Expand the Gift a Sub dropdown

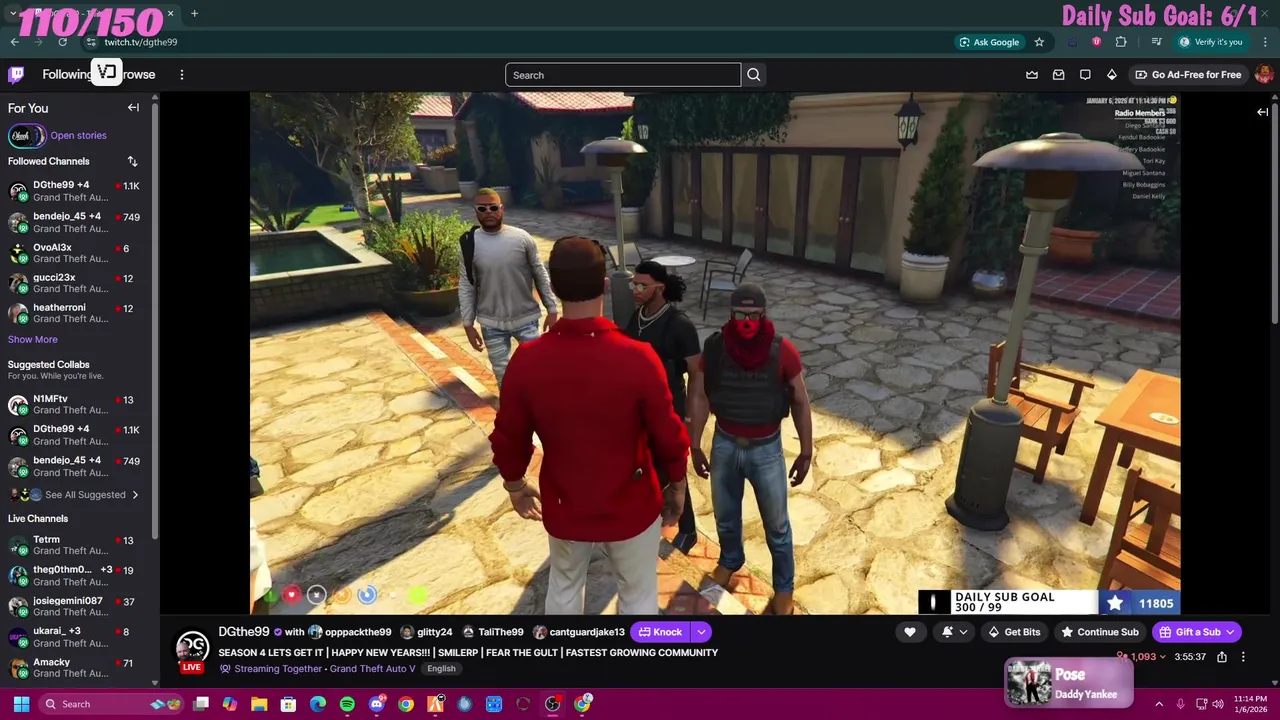coord(1230,632)
